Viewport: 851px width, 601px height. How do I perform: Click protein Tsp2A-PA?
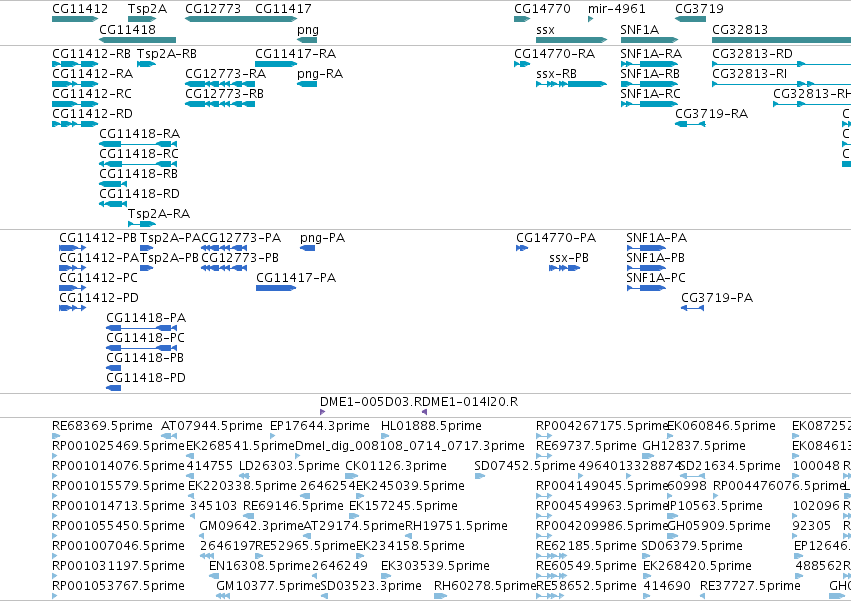(147, 248)
